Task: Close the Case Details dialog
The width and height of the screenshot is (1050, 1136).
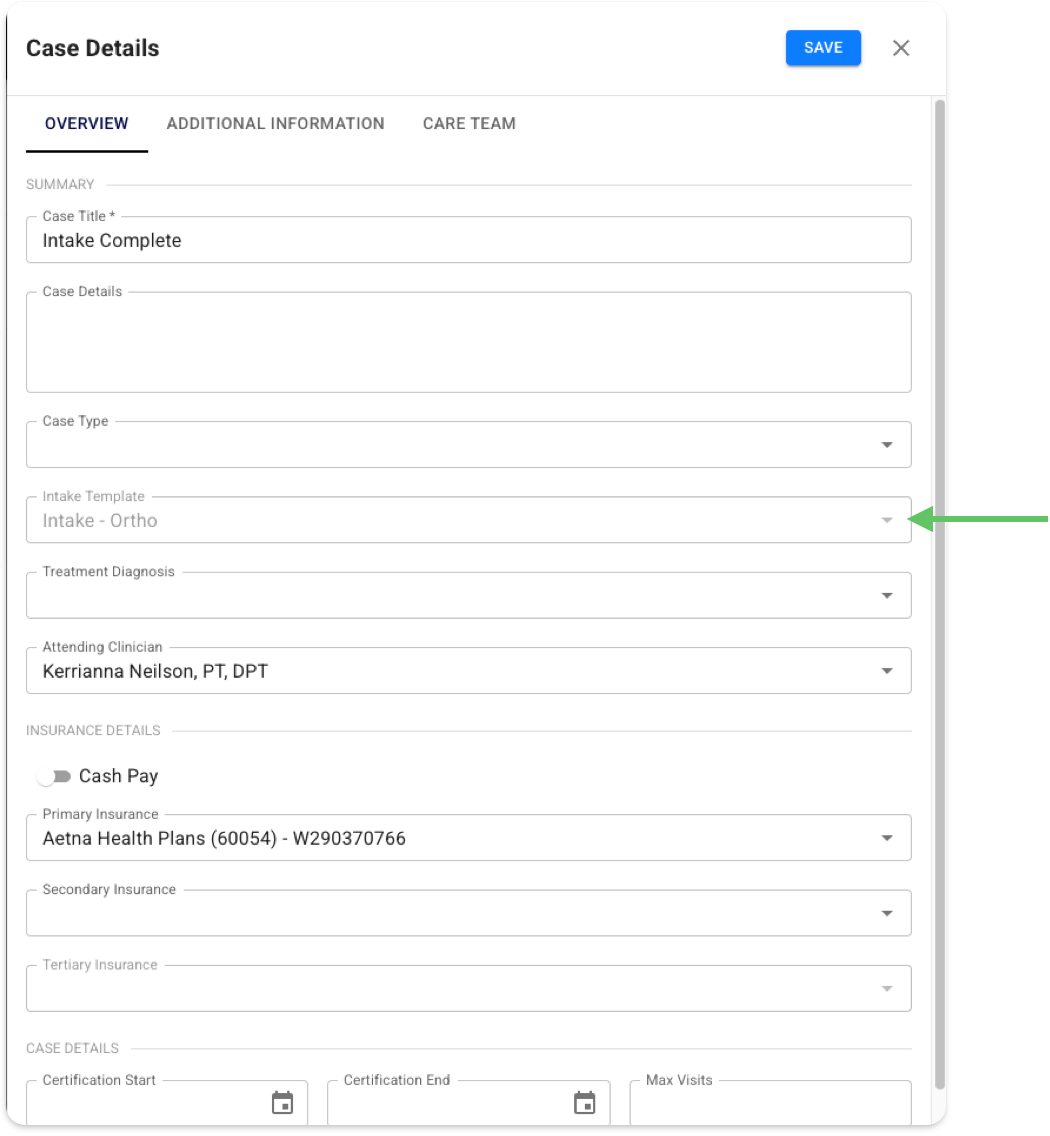Action: point(901,48)
